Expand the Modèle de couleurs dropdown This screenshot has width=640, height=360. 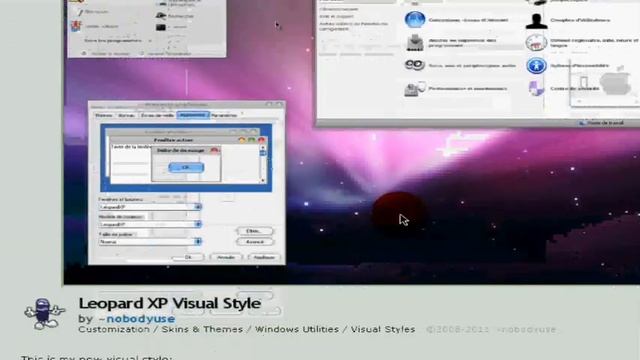tap(198, 224)
